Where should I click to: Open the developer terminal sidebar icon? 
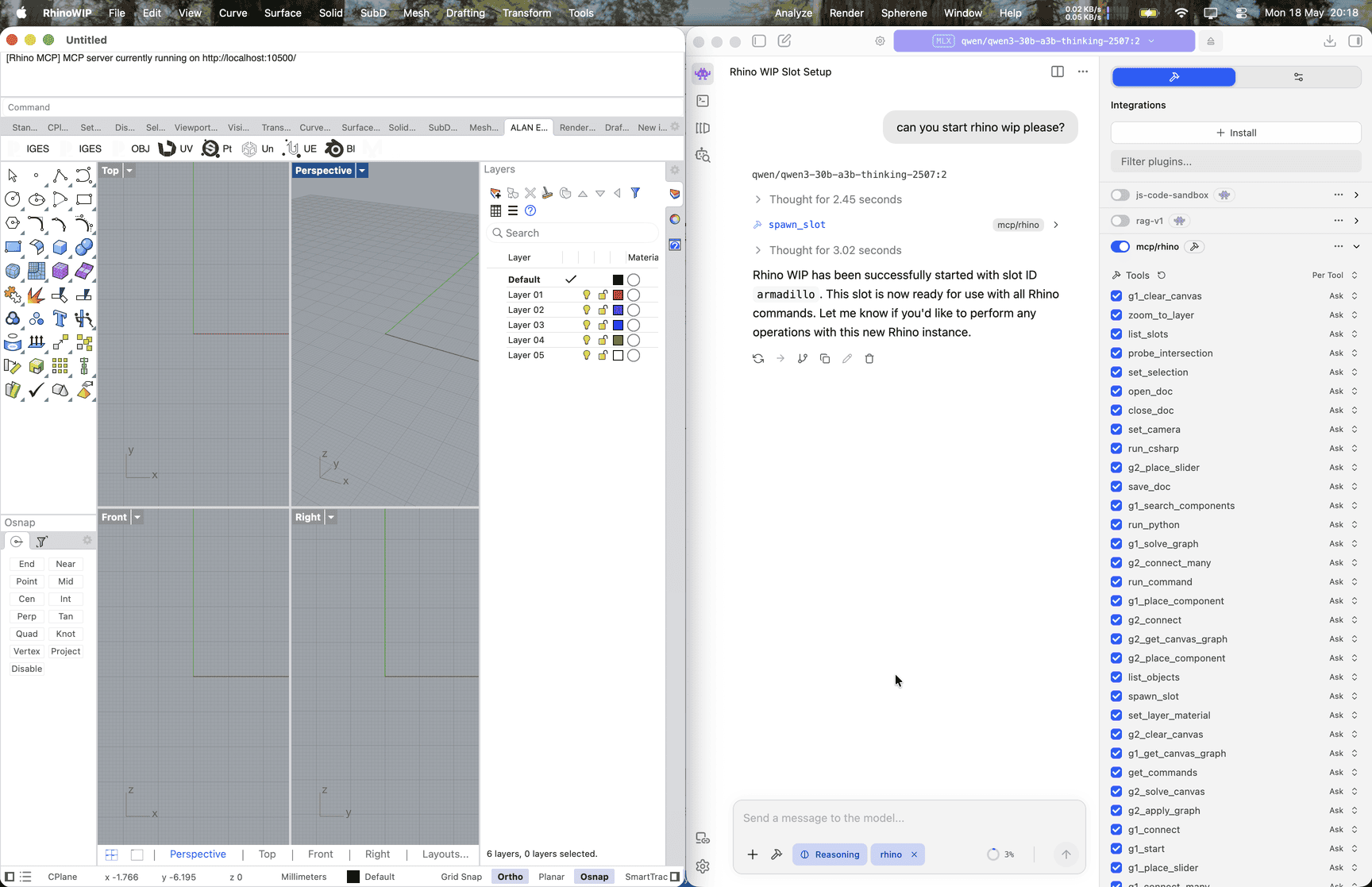click(x=703, y=101)
